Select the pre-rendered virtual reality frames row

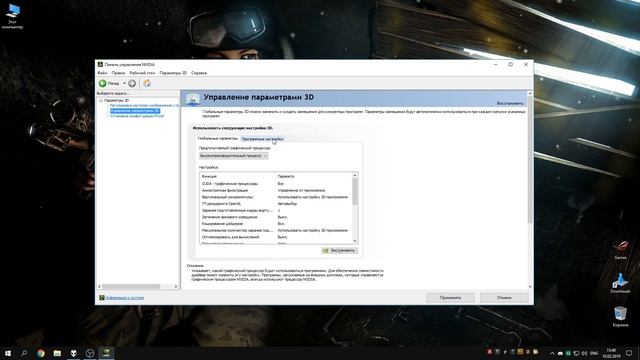tap(276, 210)
